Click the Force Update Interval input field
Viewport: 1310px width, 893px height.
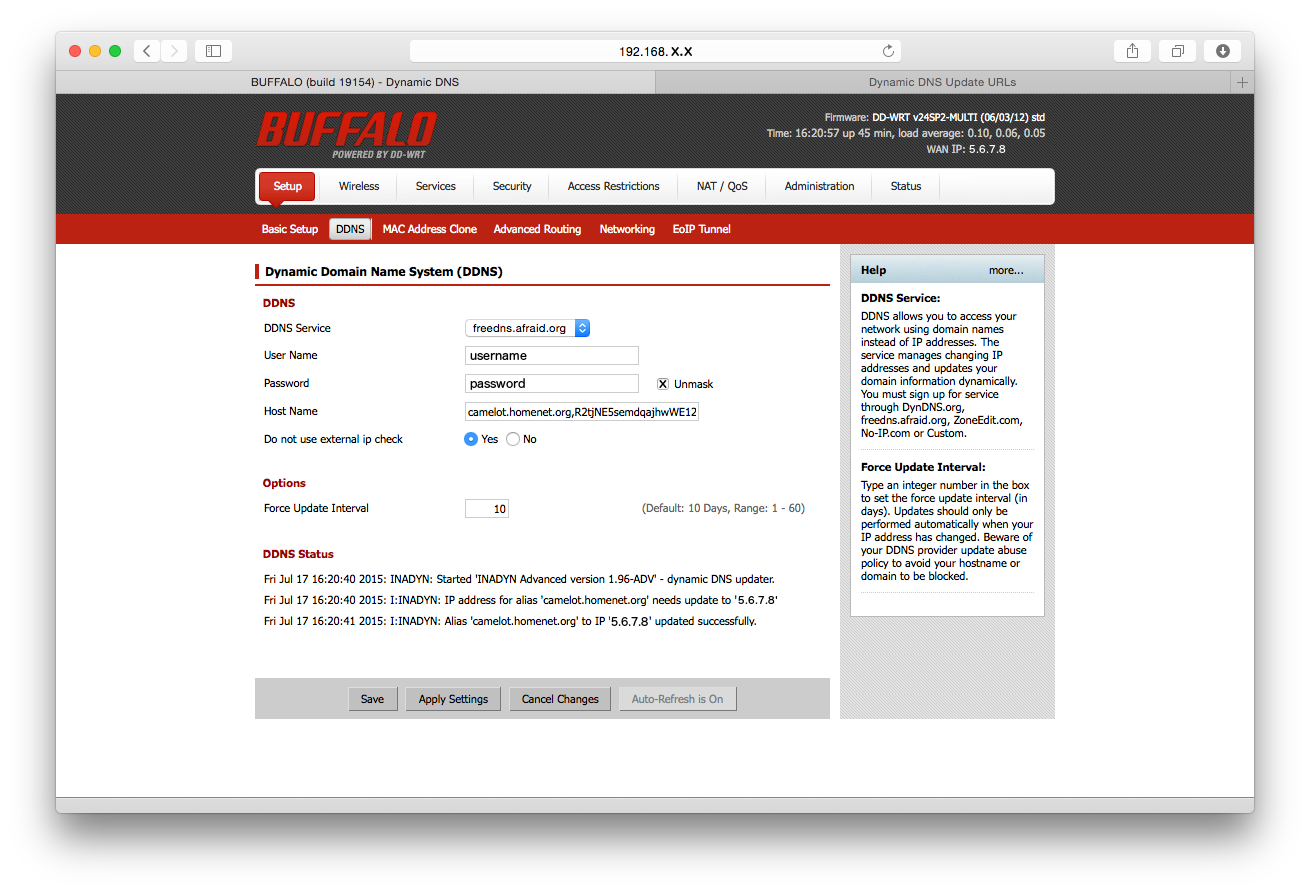pyautogui.click(x=486, y=508)
